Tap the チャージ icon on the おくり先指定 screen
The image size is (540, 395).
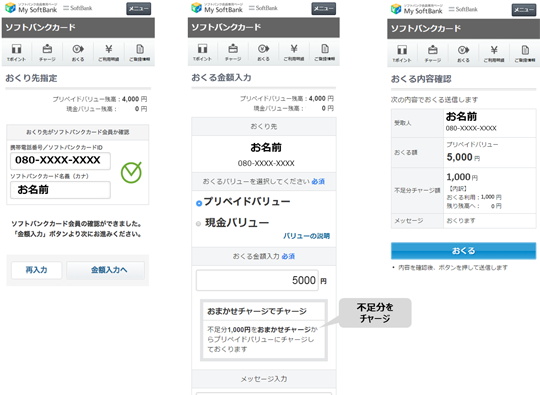pyautogui.click(x=47, y=52)
